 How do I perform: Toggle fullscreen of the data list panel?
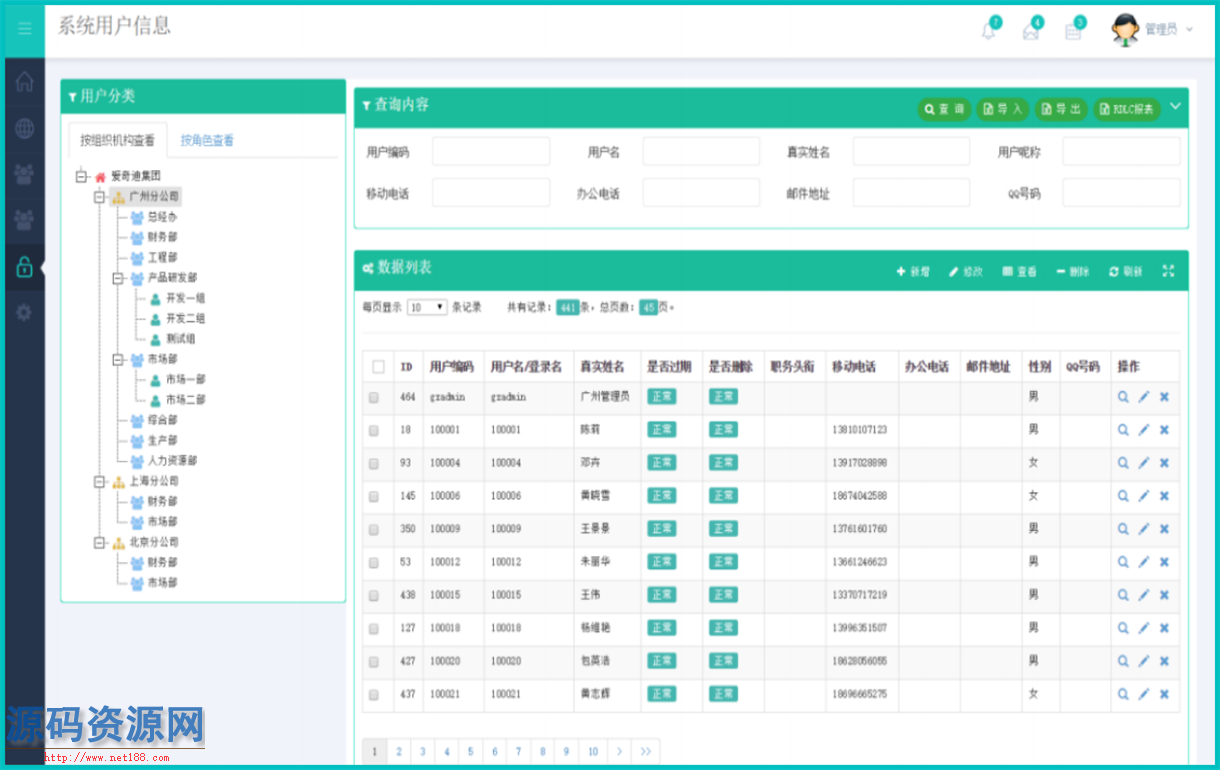pos(1168,271)
